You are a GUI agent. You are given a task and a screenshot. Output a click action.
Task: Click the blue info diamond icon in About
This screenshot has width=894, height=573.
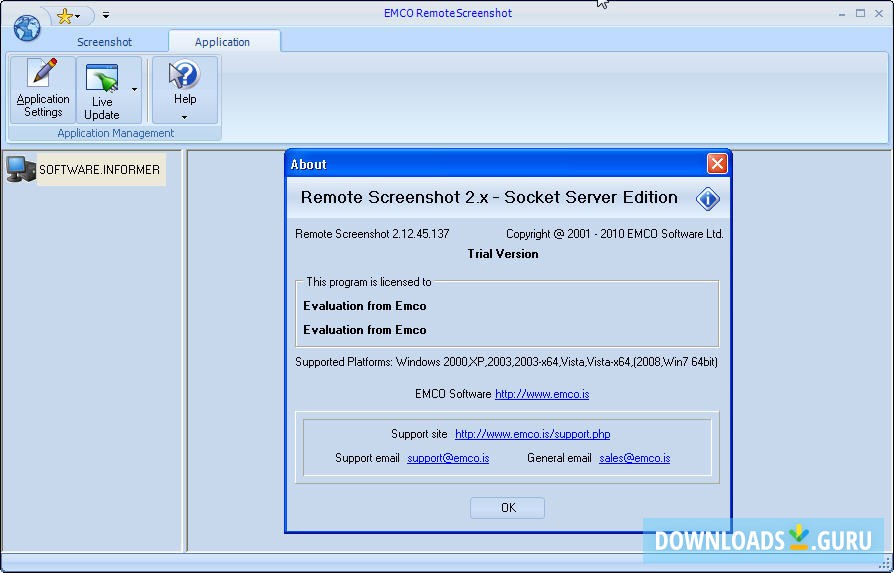click(x=708, y=199)
